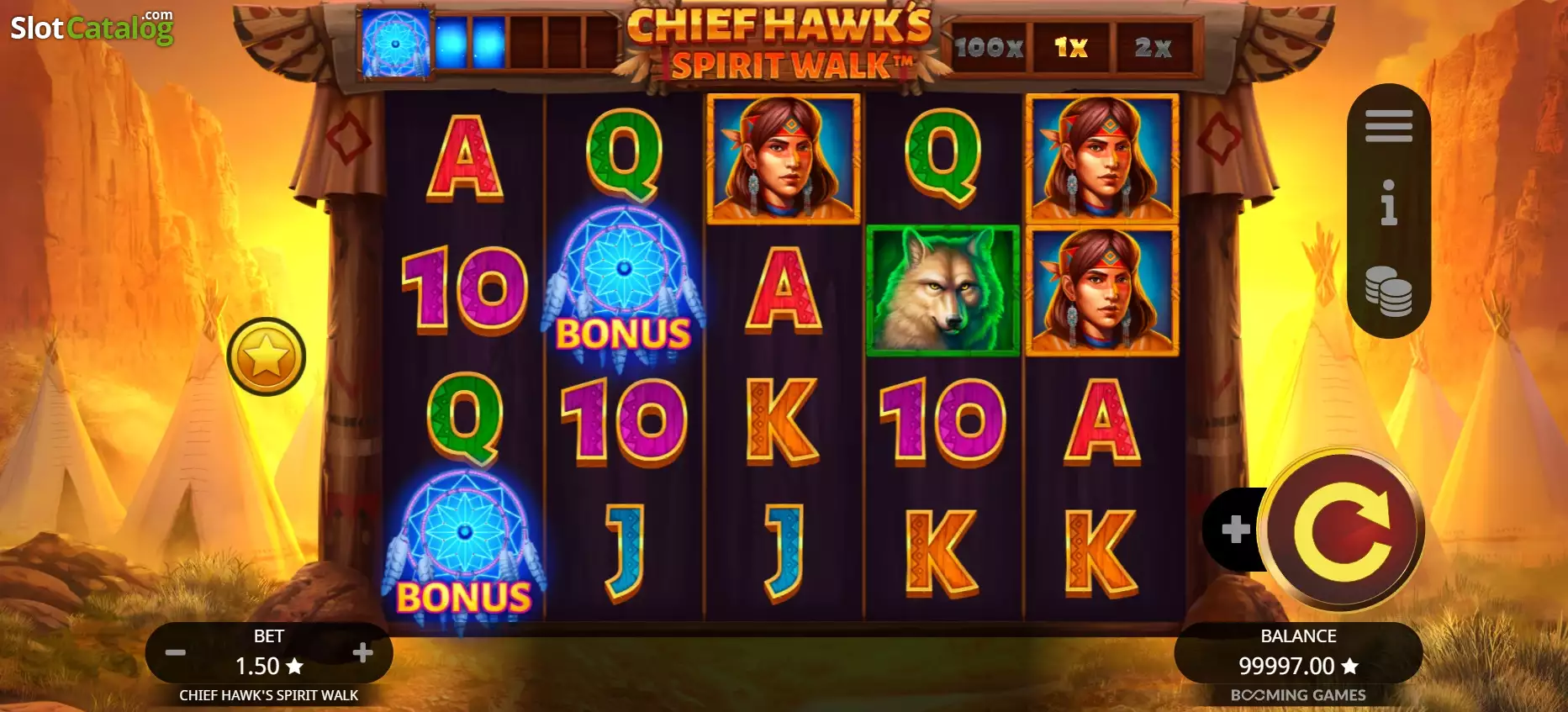Increase bet with the plus button

click(362, 652)
